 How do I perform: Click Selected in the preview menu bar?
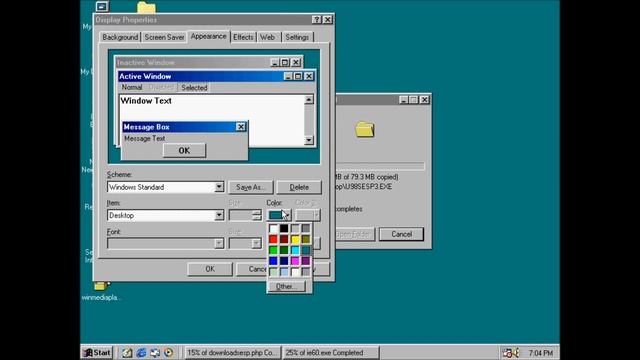click(194, 87)
